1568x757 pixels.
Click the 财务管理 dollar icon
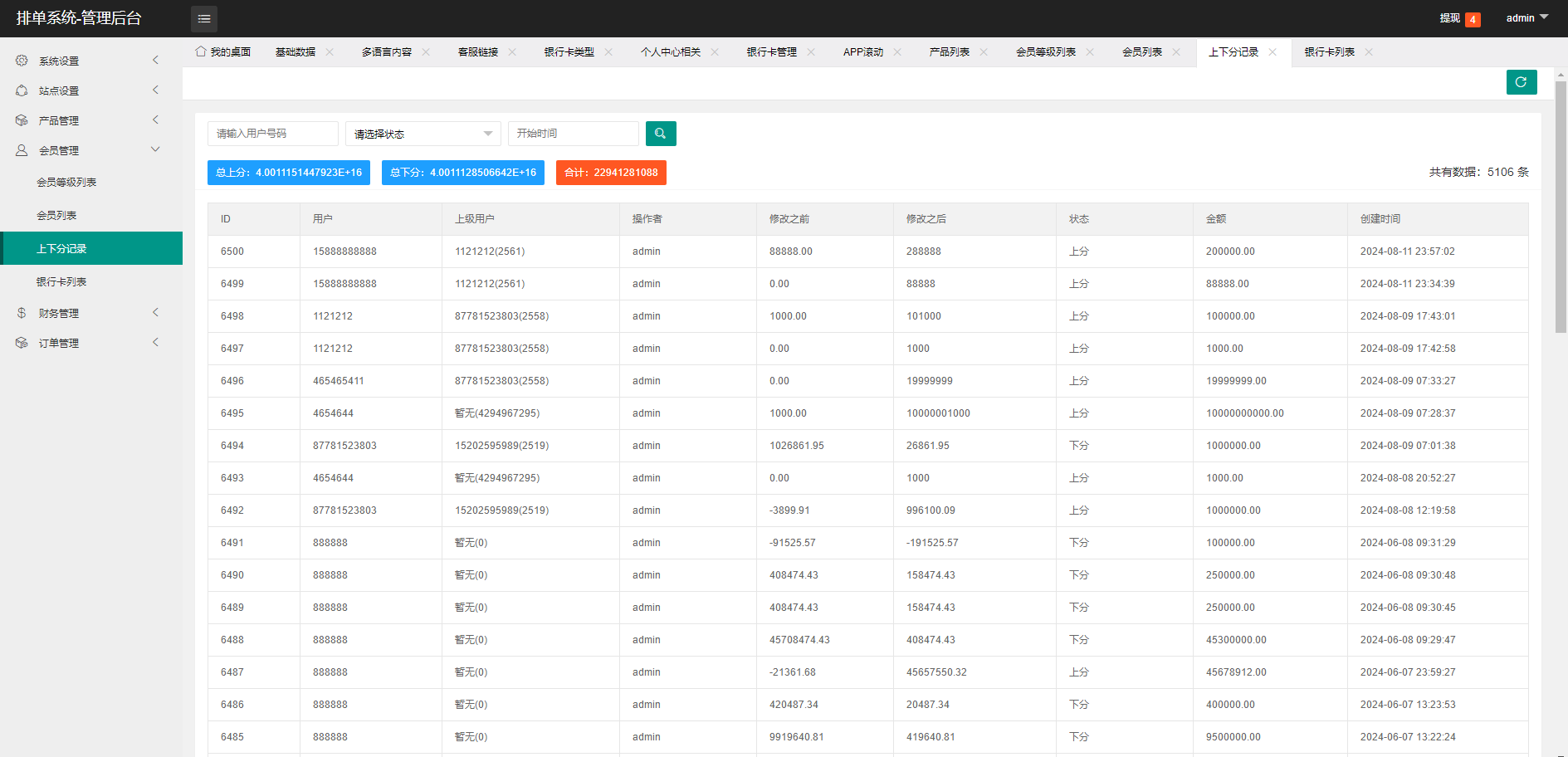tap(22, 313)
